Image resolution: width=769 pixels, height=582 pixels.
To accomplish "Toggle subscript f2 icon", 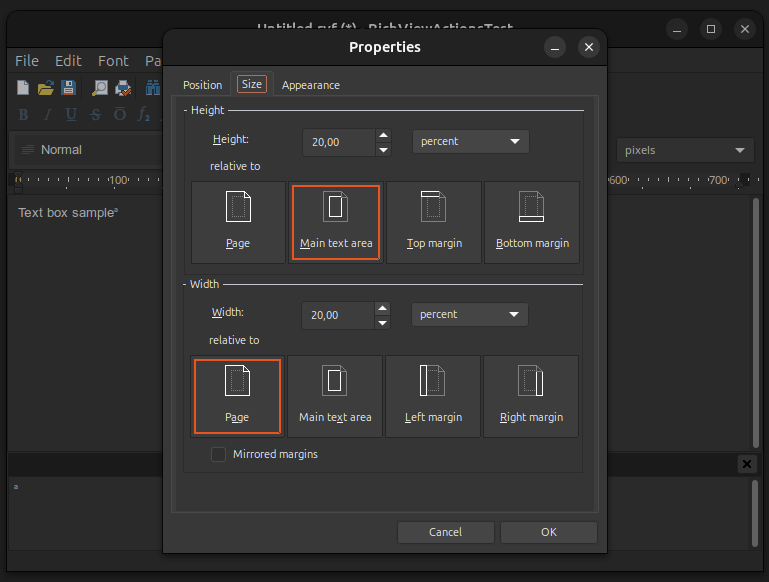I will coord(143,114).
